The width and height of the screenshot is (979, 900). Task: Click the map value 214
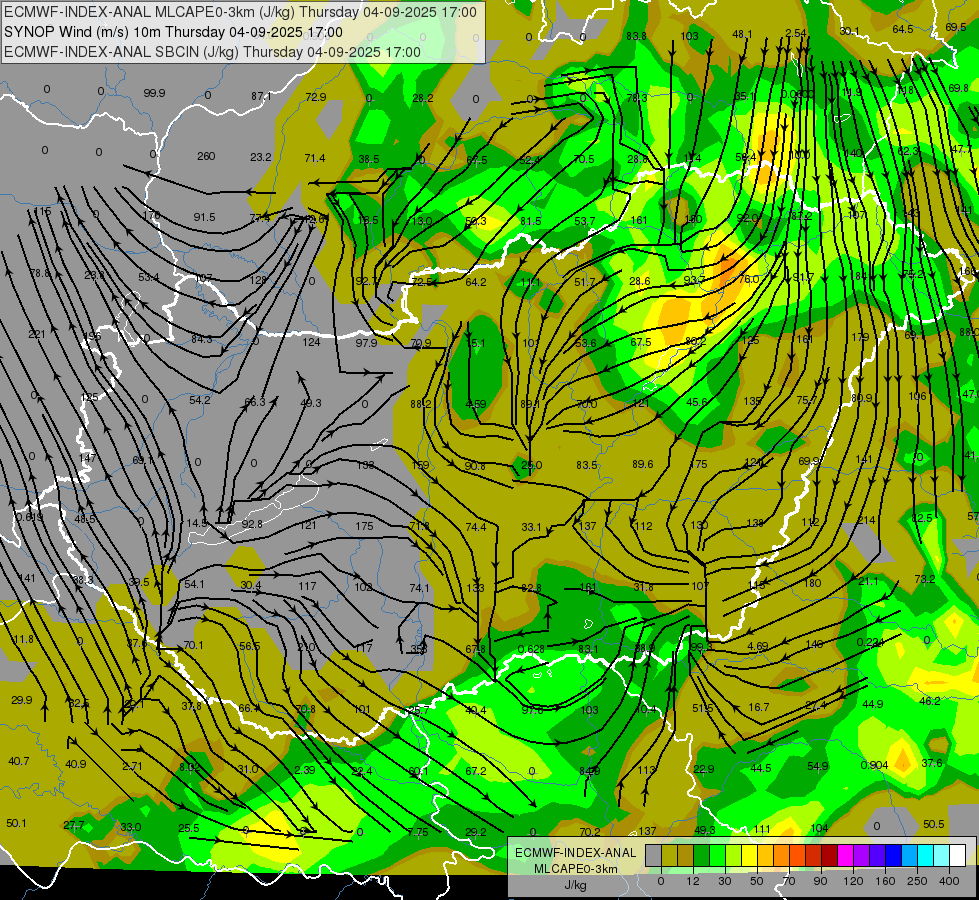[867, 520]
